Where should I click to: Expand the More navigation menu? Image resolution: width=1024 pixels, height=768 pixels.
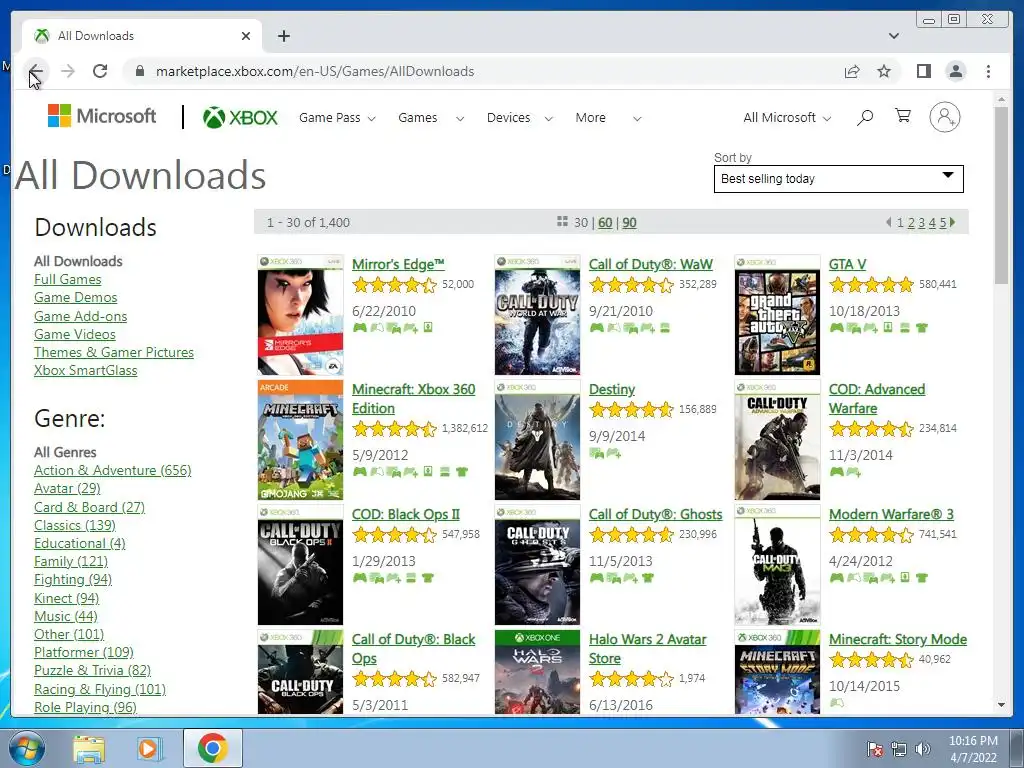(608, 118)
